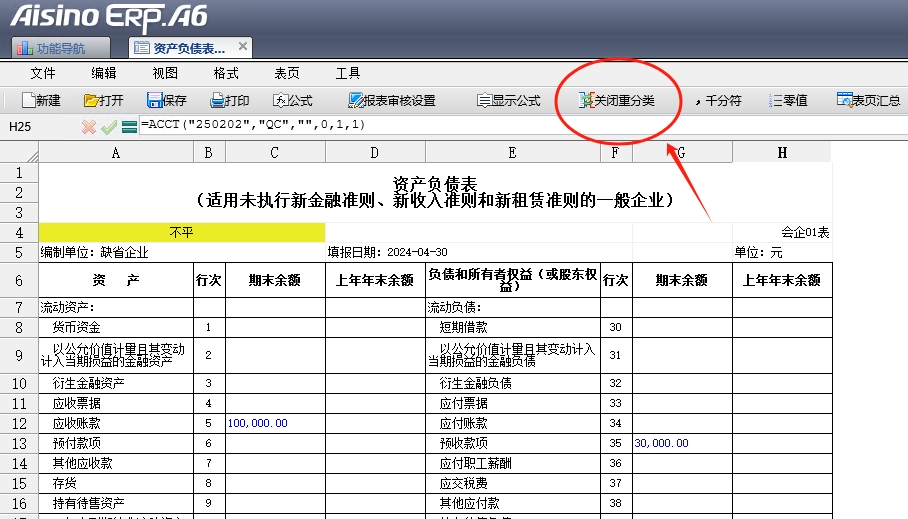The image size is (908, 519).
Task: Open the 公式 (Formula) tool
Action: click(292, 101)
